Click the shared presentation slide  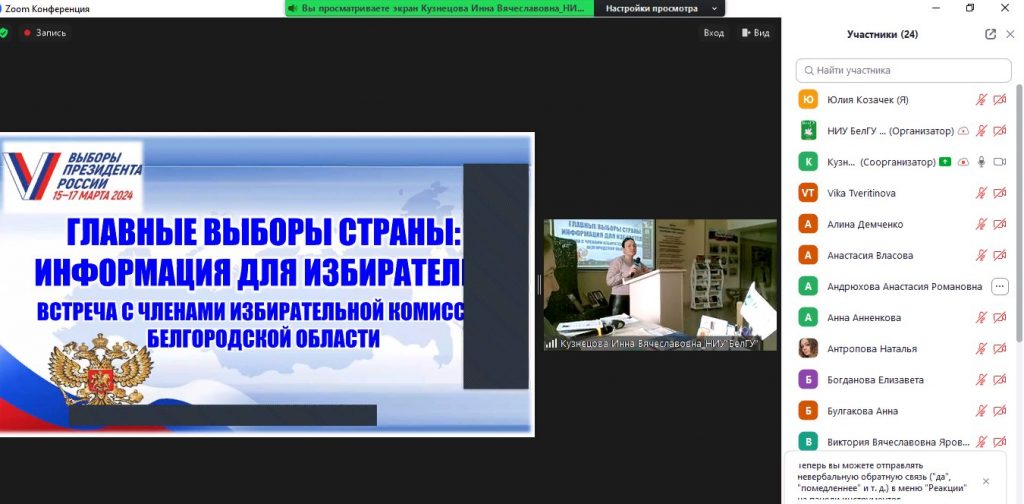coord(267,284)
